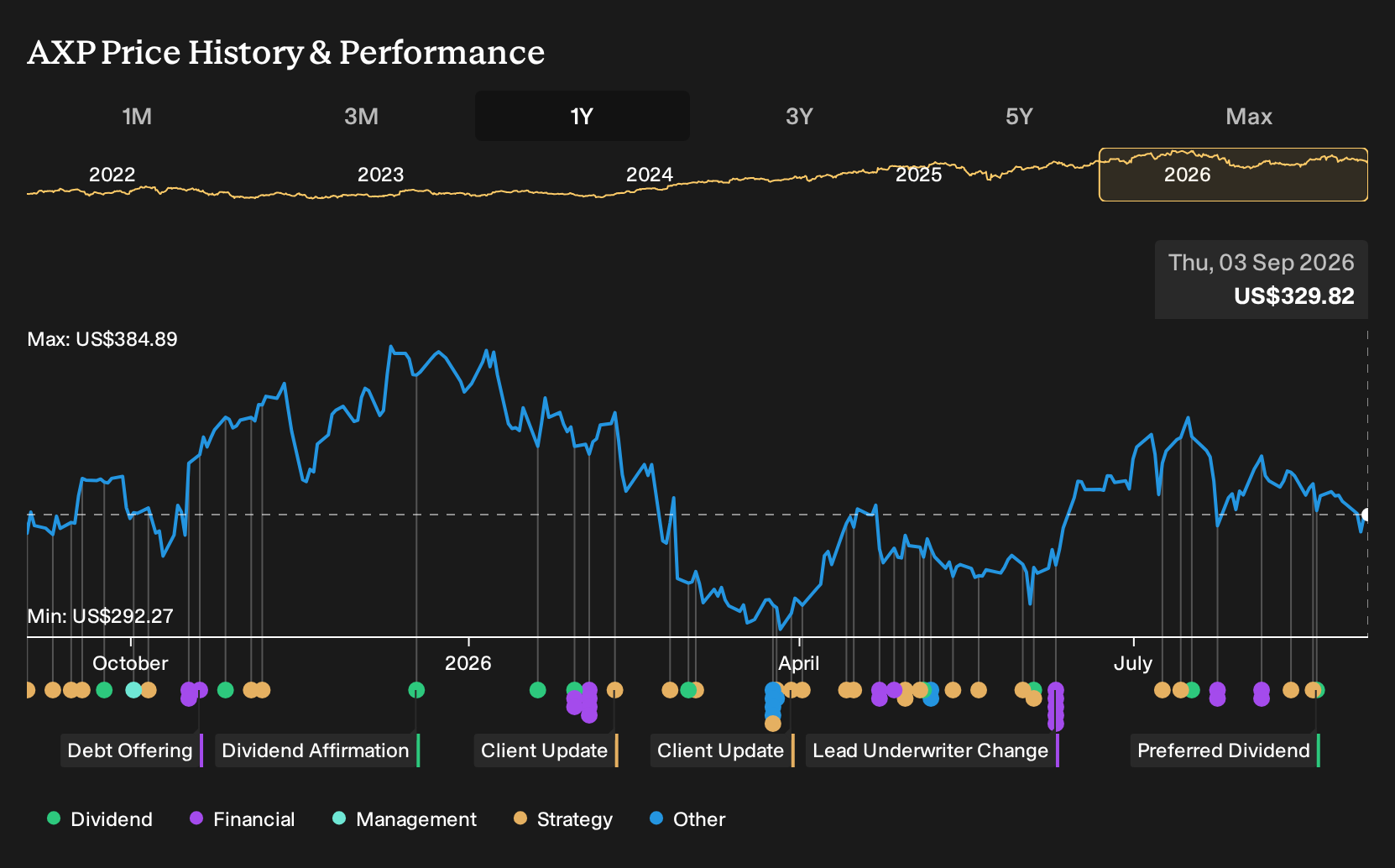Open the Debt Offering event label

tap(131, 750)
